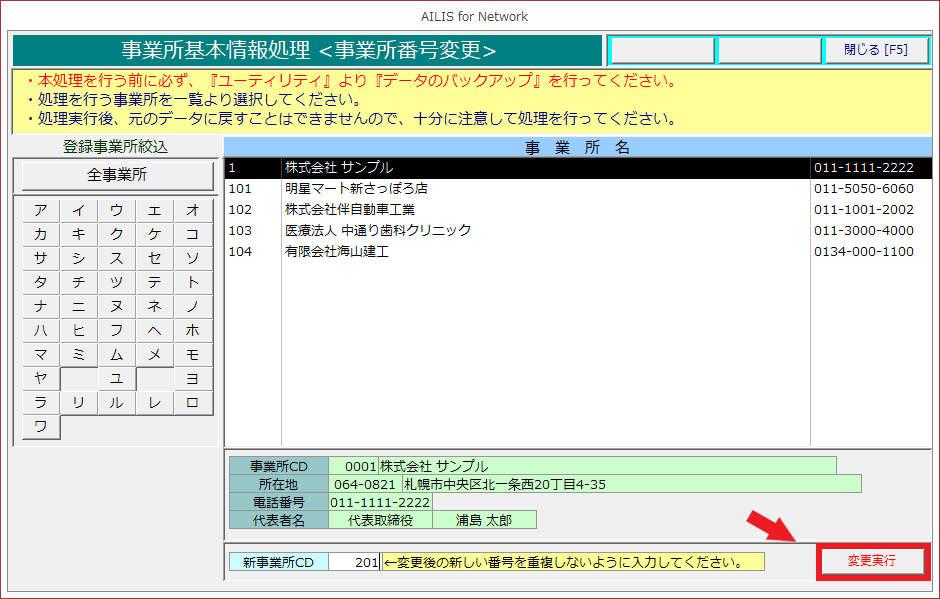Filter offices by サ kana key
This screenshot has width=940, height=599.
coord(41,259)
